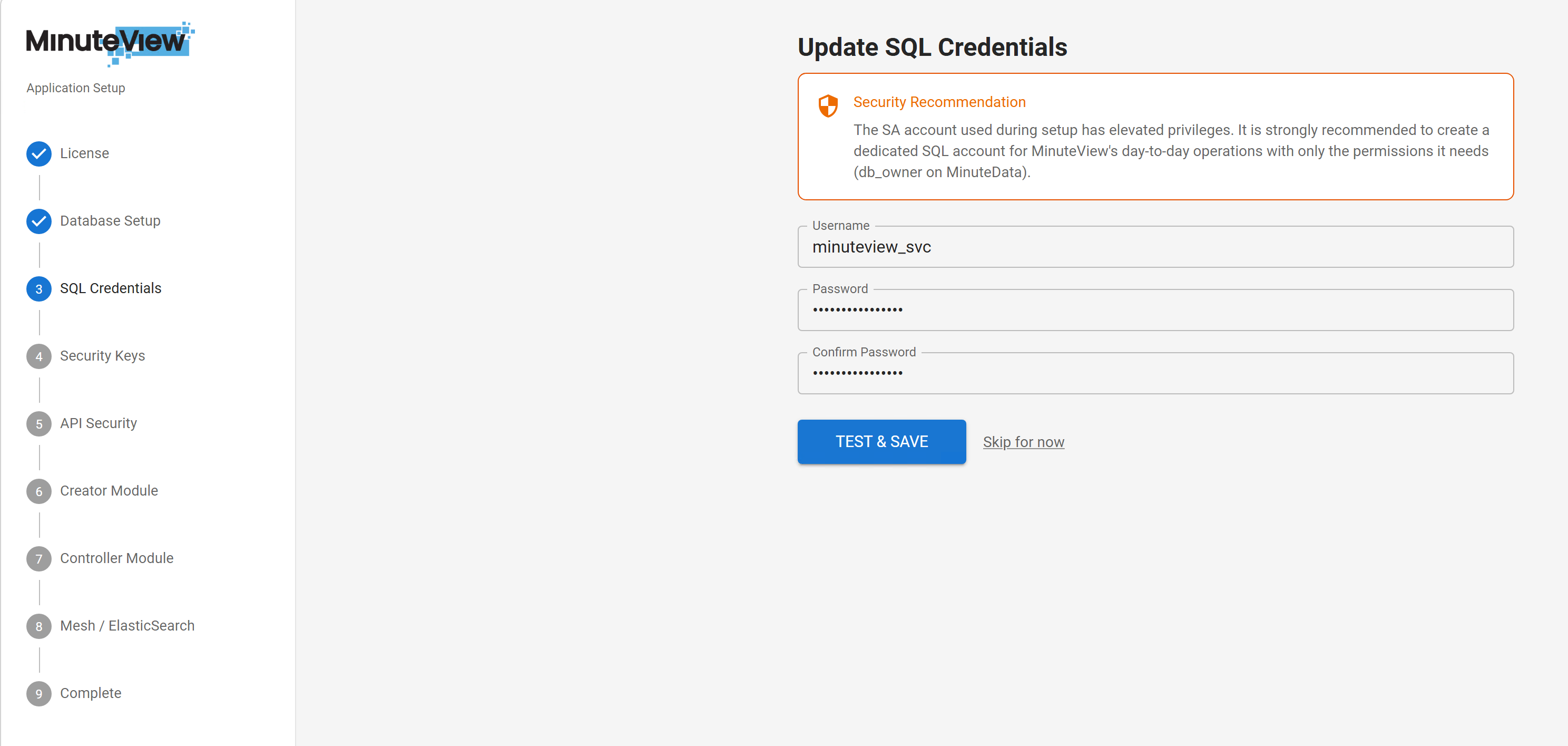1568x746 pixels.
Task: Click the Password field
Action: (1155, 310)
